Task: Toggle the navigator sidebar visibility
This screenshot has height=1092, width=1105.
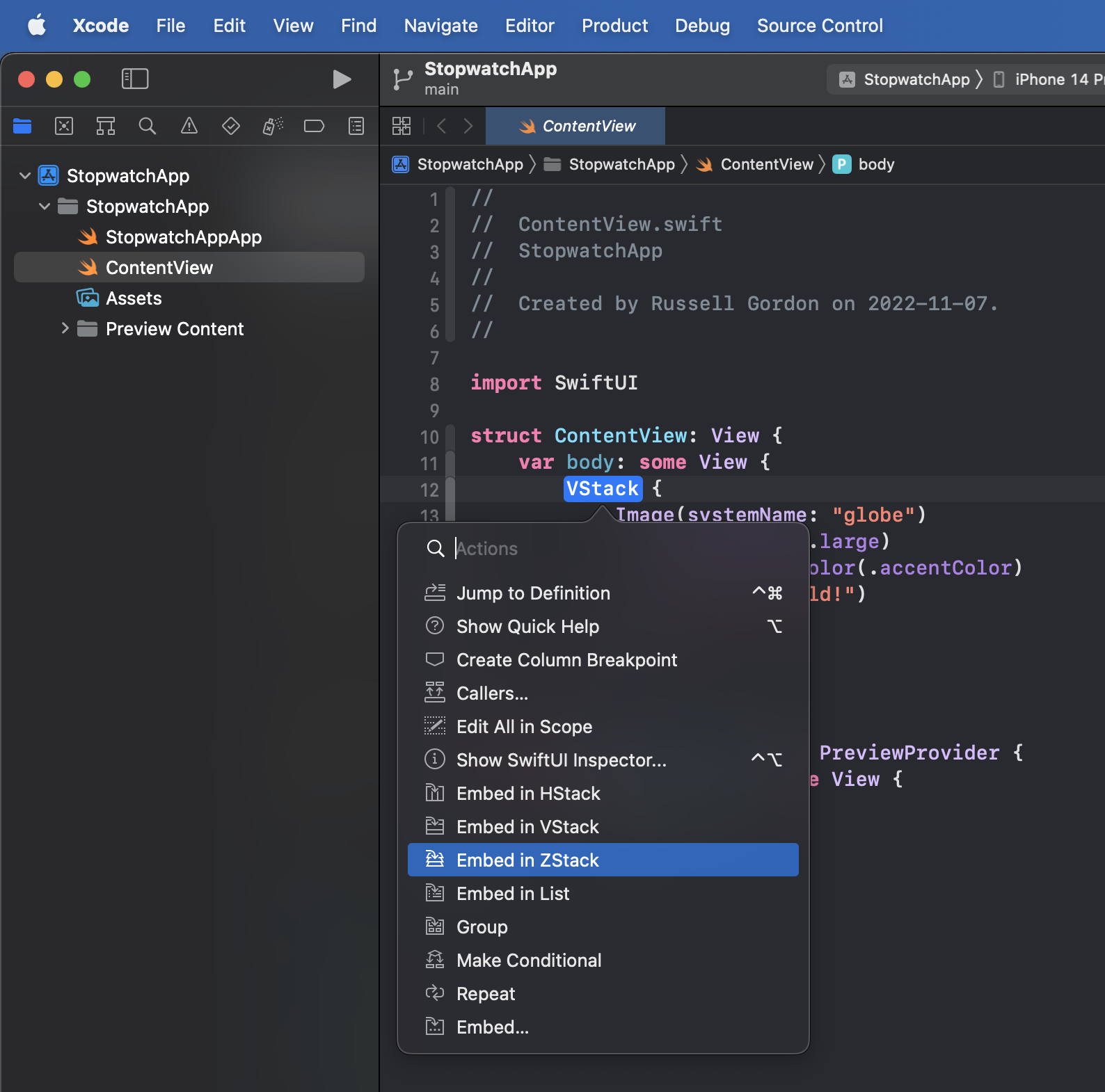Action: pyautogui.click(x=135, y=79)
